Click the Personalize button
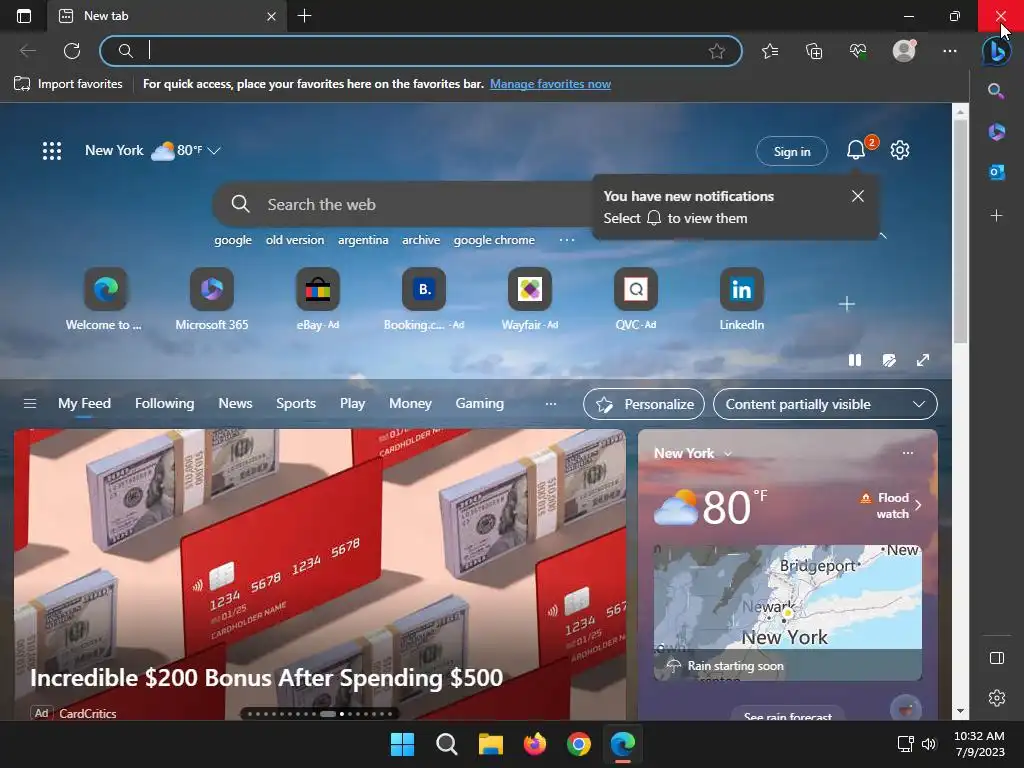This screenshot has height=768, width=1024. pyautogui.click(x=644, y=404)
